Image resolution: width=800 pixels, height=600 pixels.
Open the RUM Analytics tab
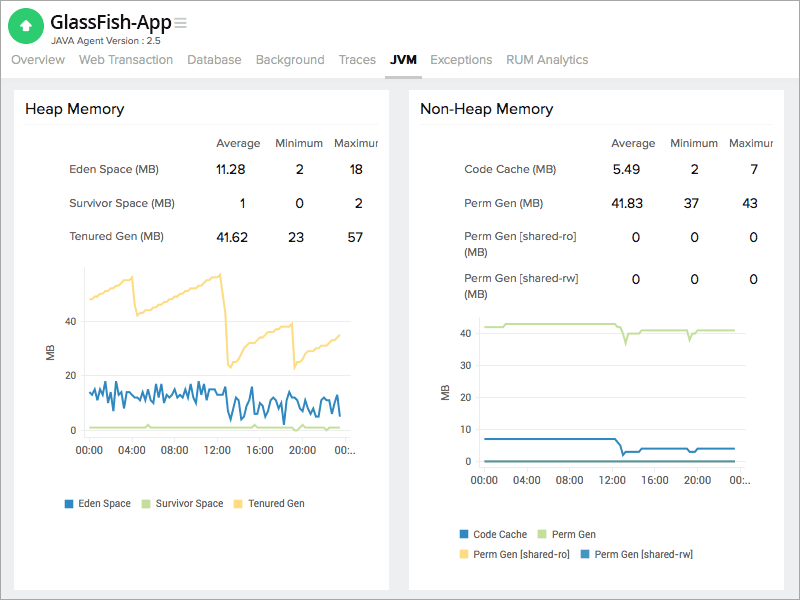(x=547, y=60)
